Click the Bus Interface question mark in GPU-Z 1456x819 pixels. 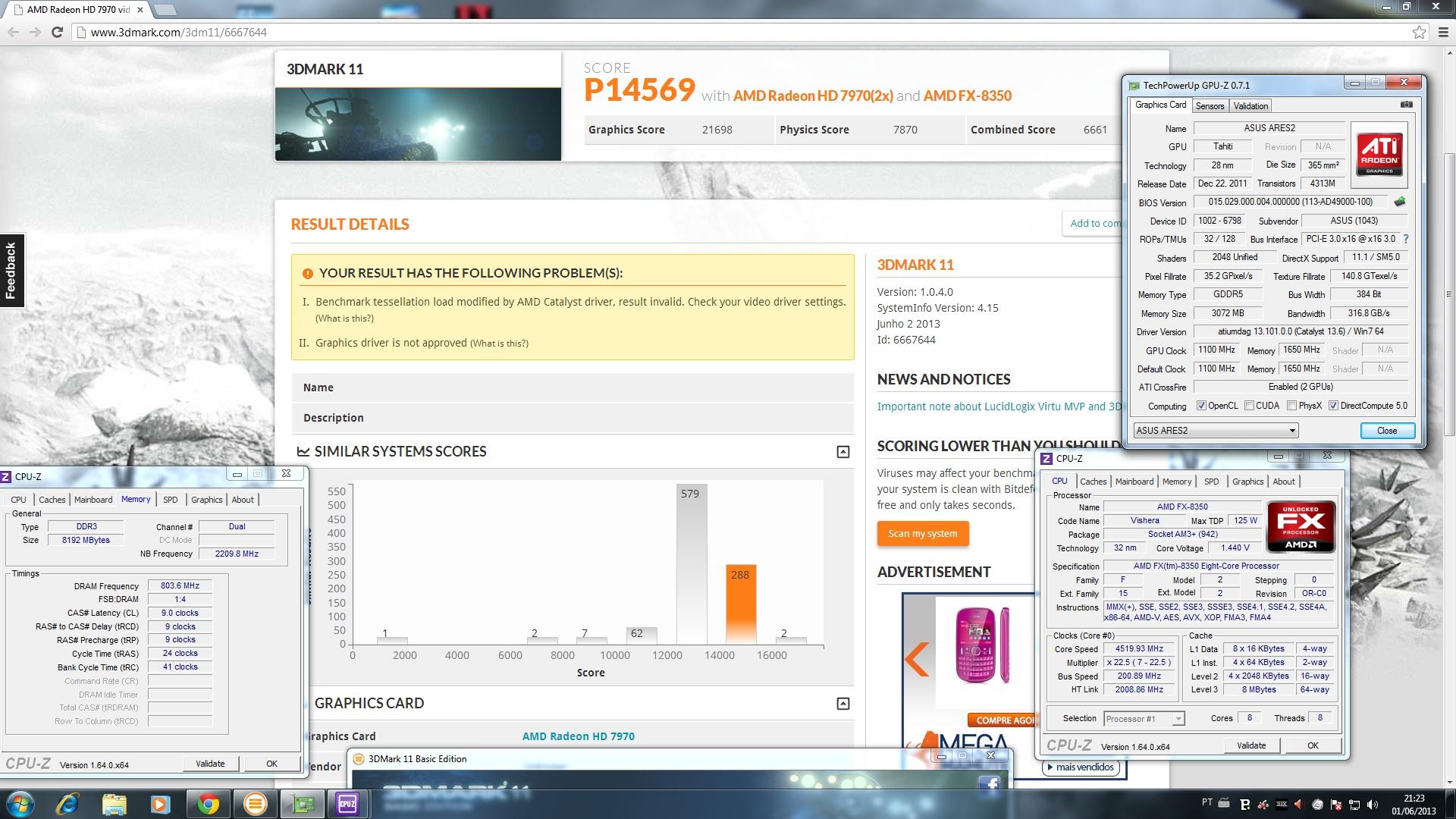pyautogui.click(x=1405, y=239)
